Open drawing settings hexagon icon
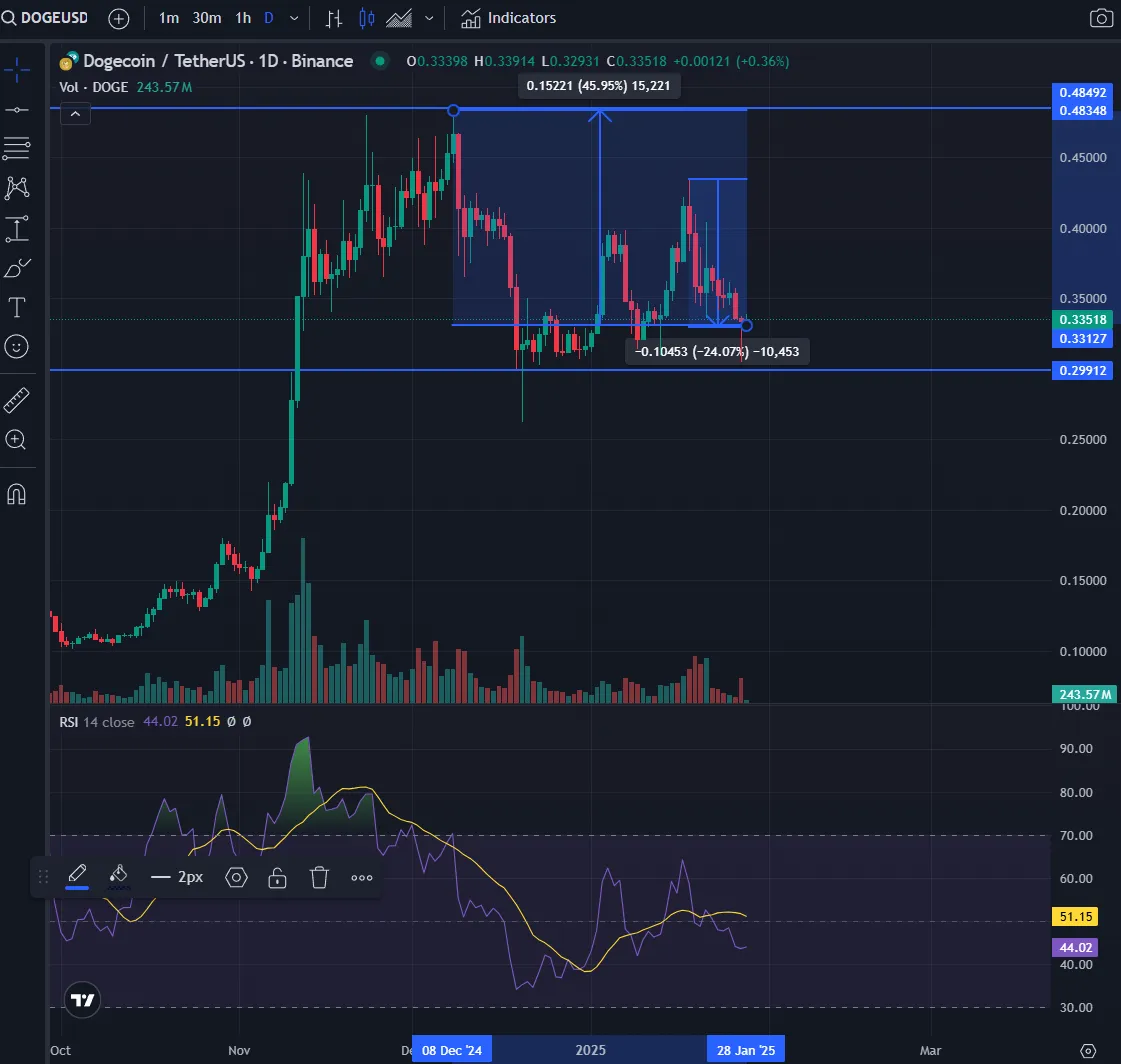Screen dimensions: 1121x1064 coord(237,877)
